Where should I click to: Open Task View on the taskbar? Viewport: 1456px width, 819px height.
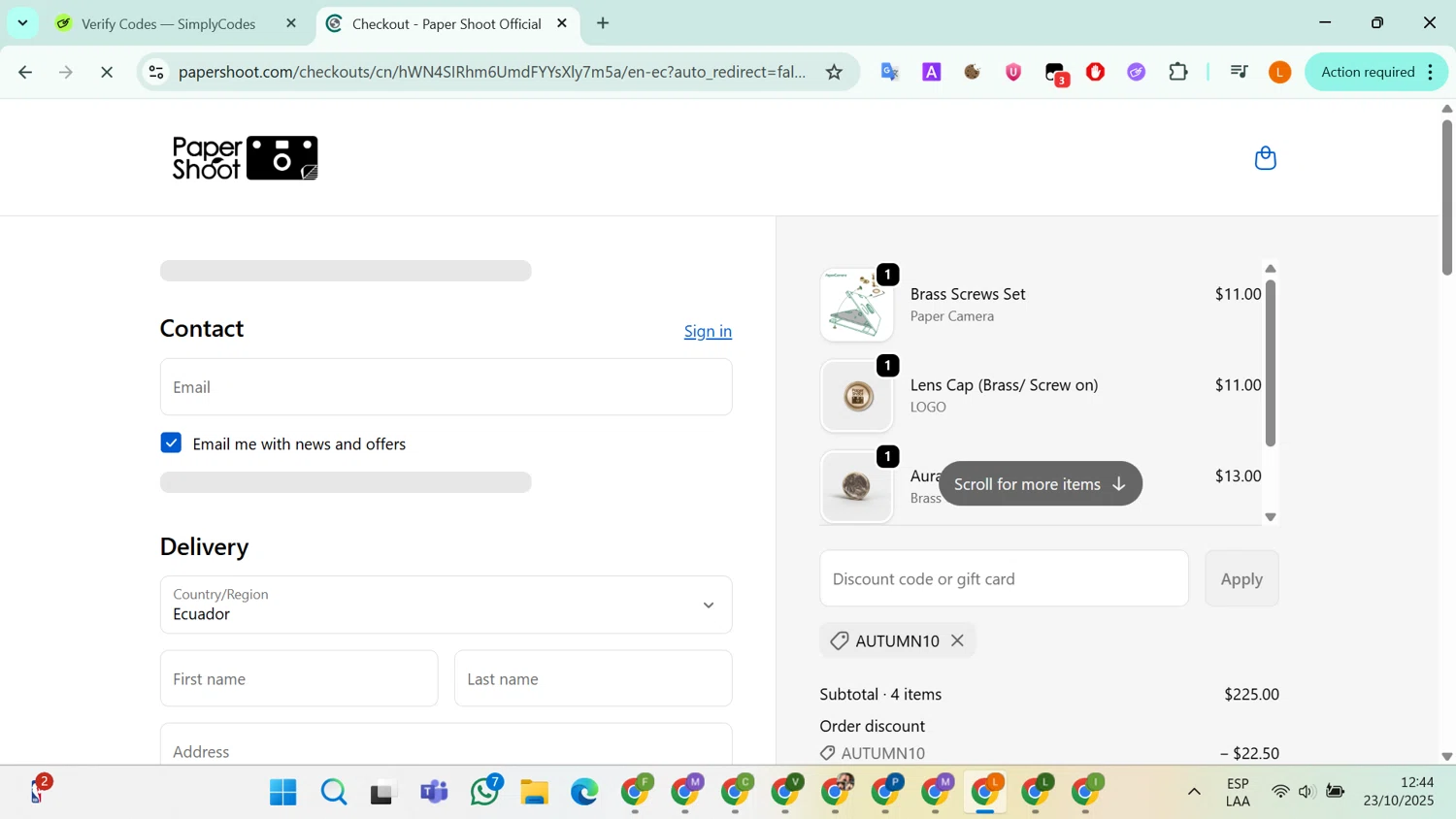[x=383, y=792]
